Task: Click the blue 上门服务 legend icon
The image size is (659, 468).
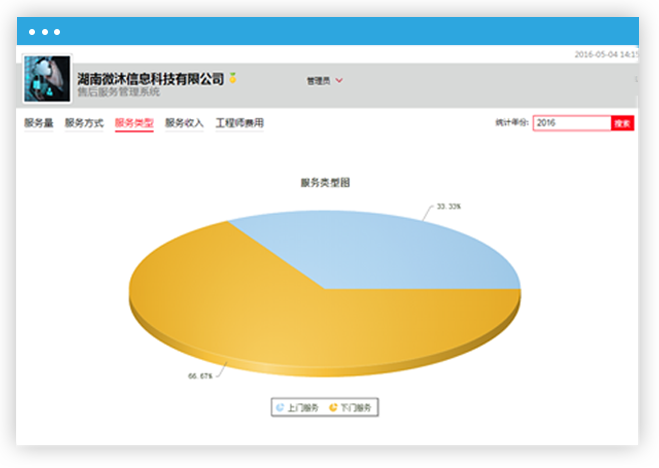Action: pyautogui.click(x=280, y=408)
